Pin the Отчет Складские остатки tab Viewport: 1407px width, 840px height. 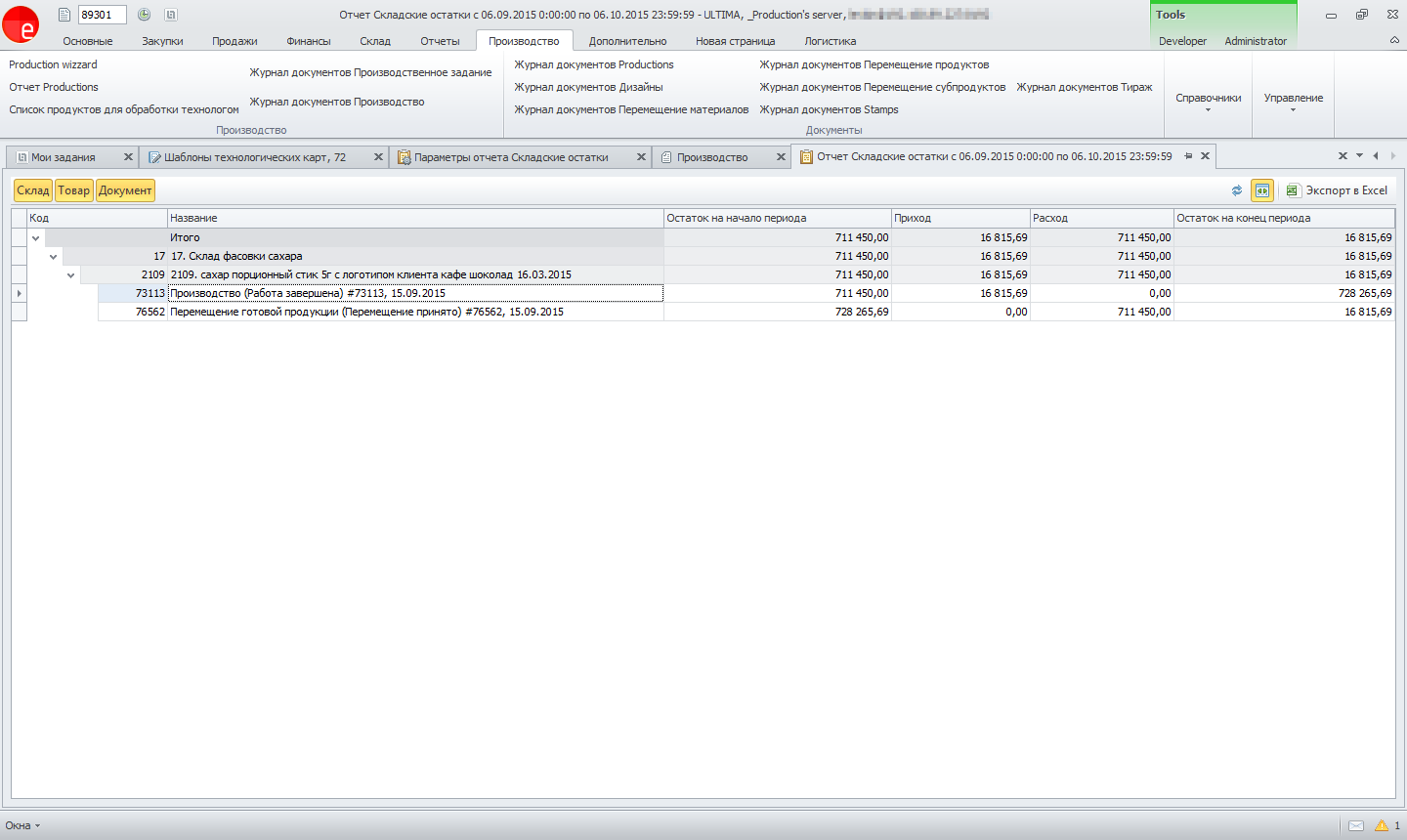point(1188,156)
